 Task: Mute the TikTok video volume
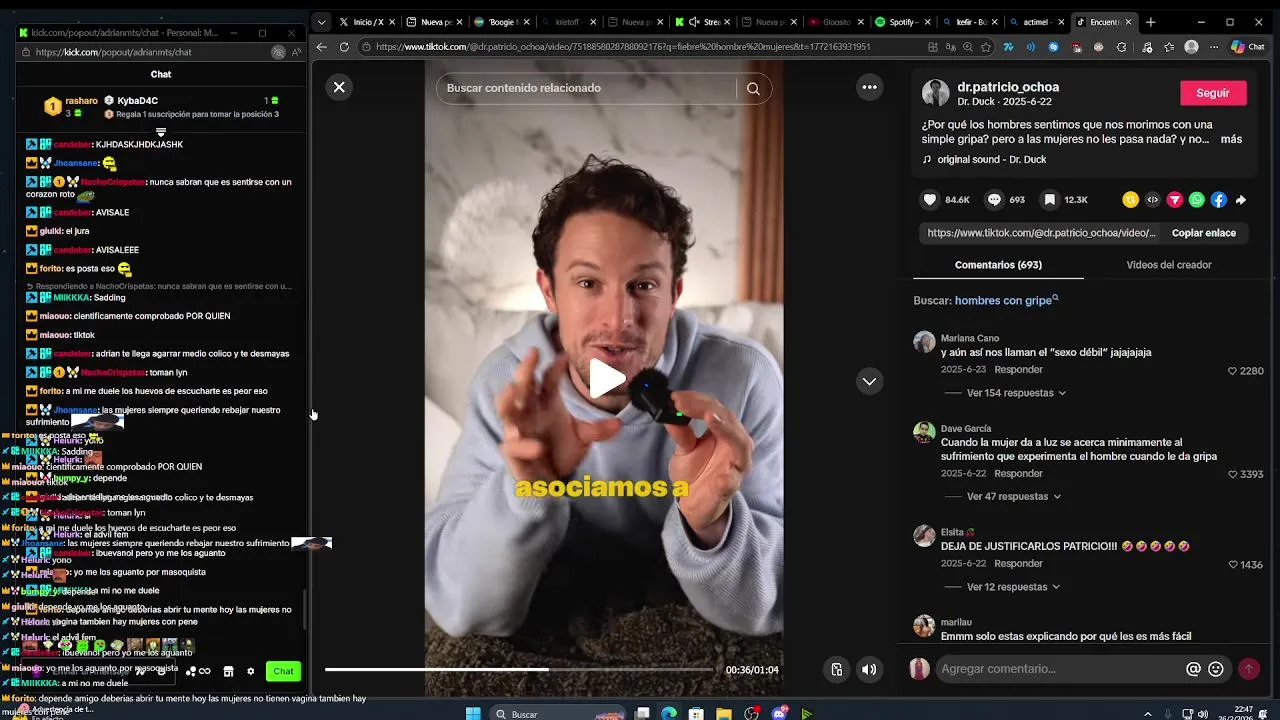pos(869,670)
